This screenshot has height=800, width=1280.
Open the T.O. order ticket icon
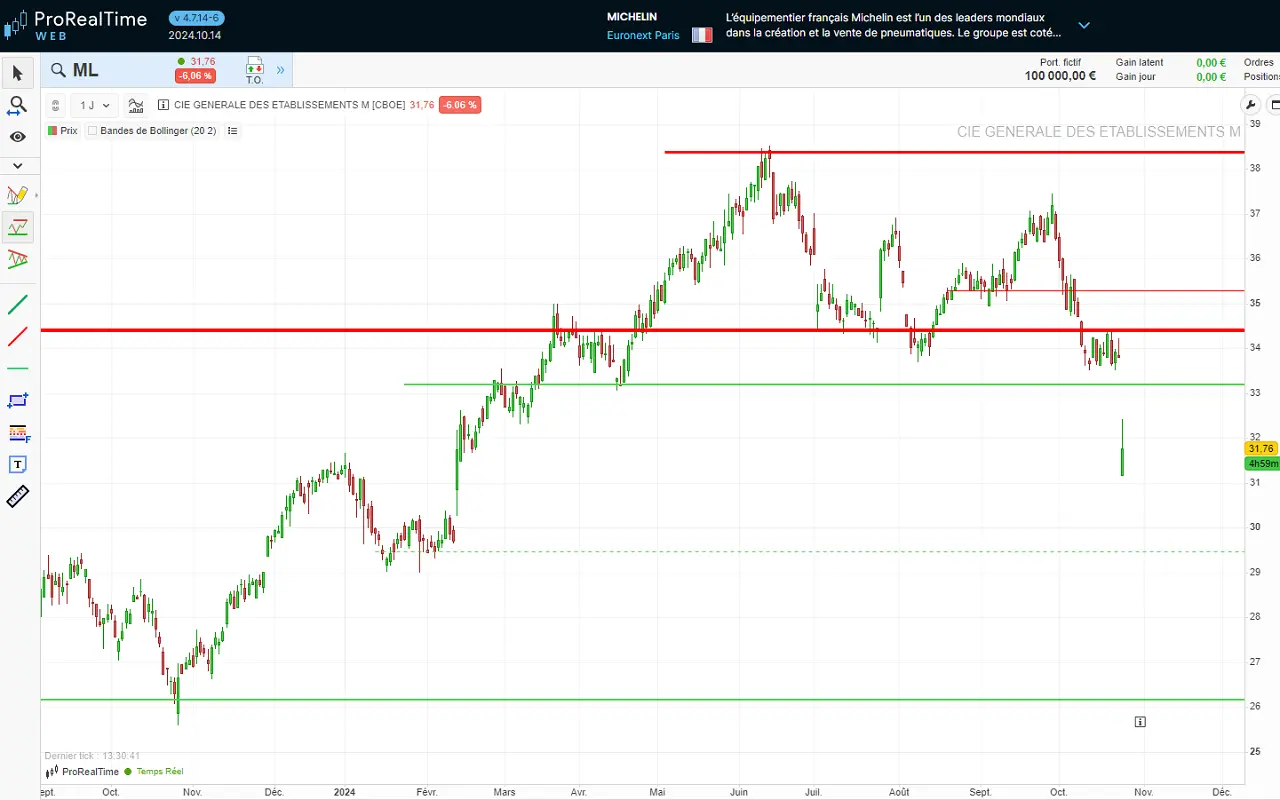(x=254, y=70)
